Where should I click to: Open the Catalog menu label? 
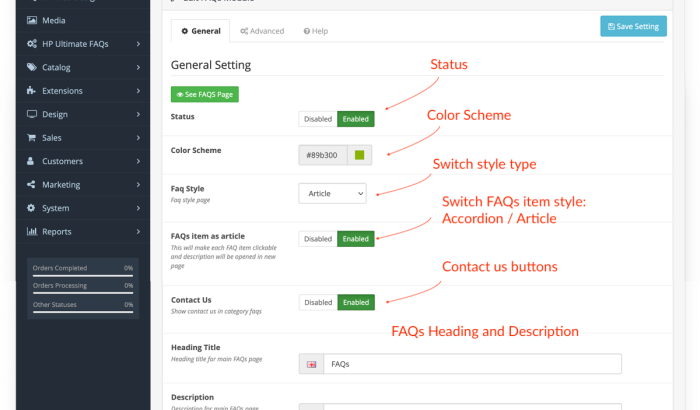tap(56, 67)
